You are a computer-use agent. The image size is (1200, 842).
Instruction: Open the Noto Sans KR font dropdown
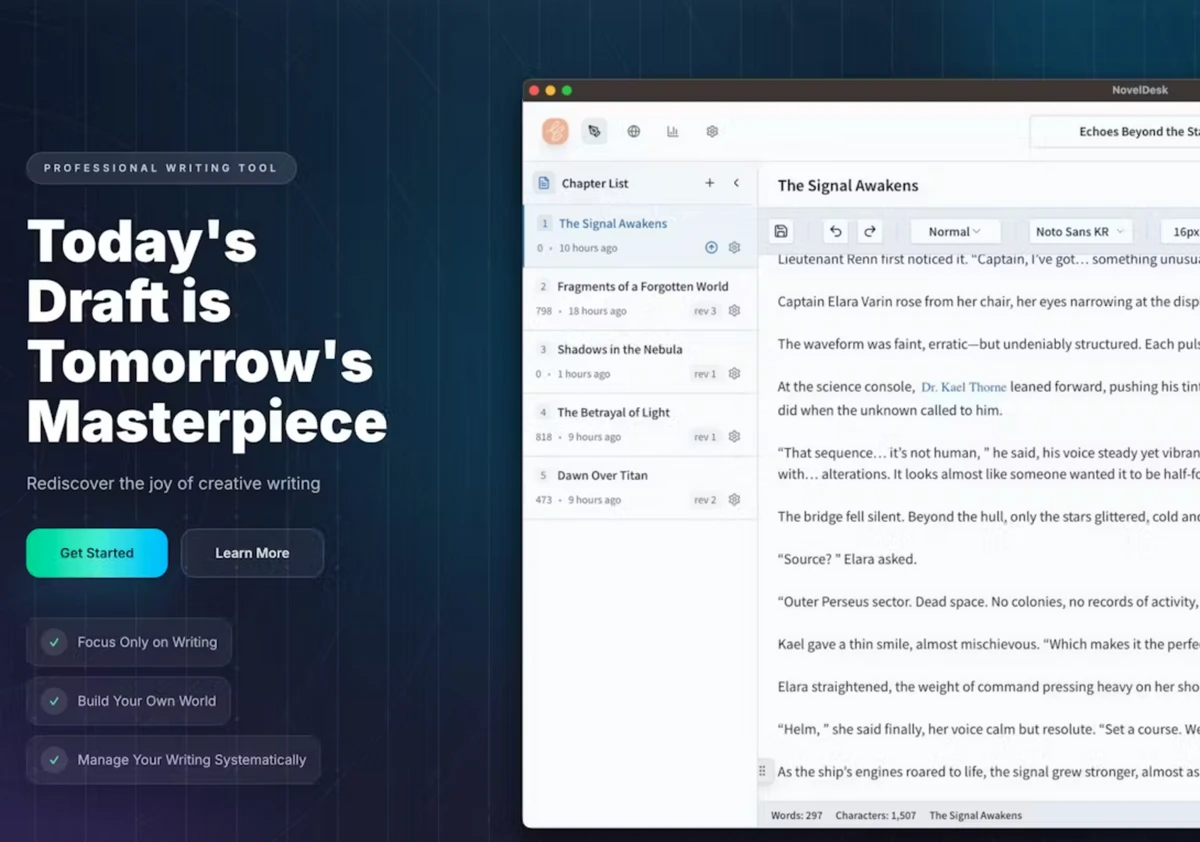pos(1080,231)
